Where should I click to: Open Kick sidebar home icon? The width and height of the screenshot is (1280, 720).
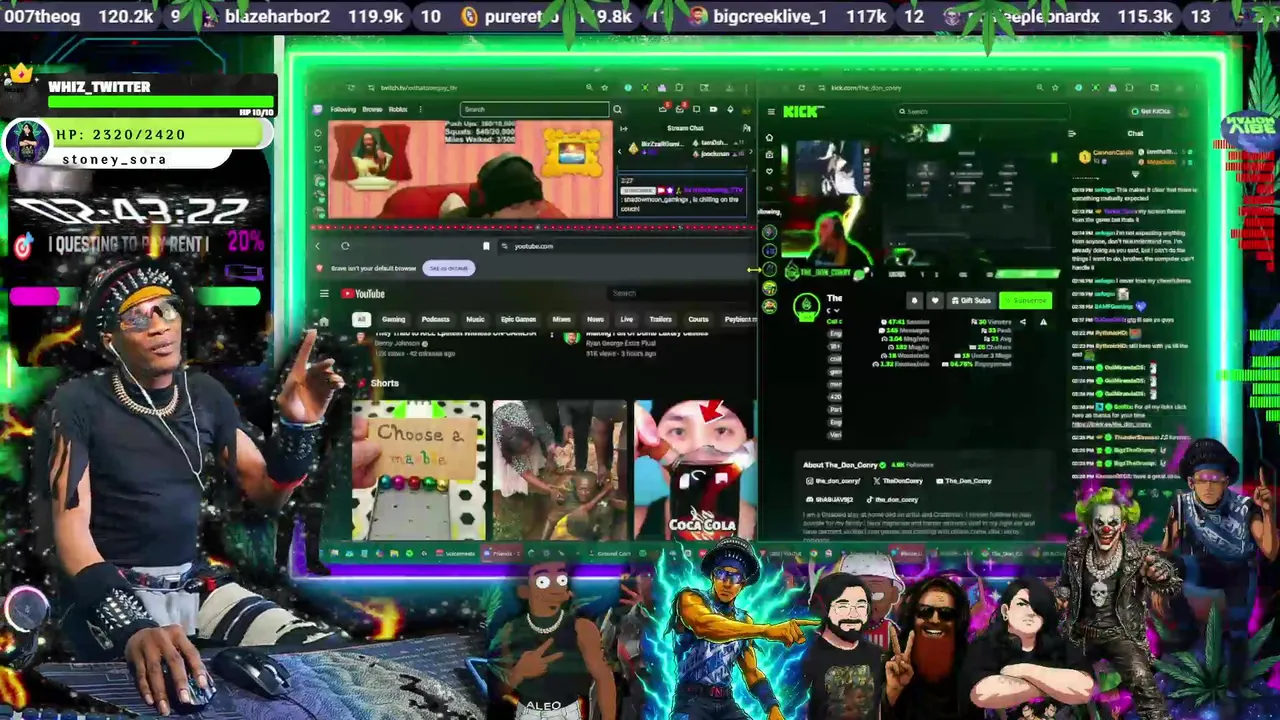[769, 138]
